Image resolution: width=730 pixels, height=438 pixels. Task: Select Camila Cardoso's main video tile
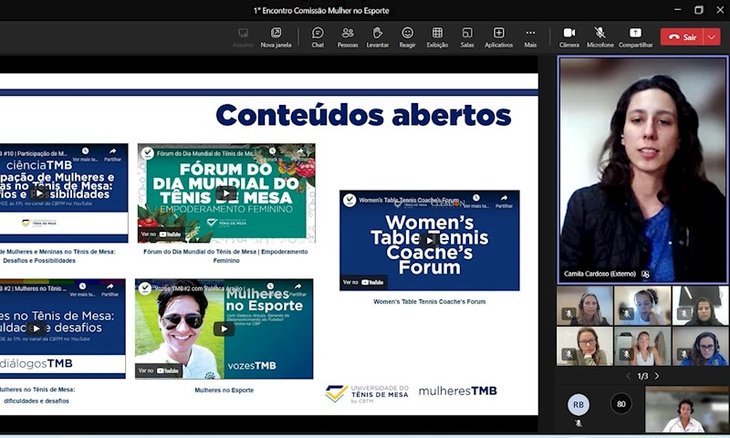642,170
